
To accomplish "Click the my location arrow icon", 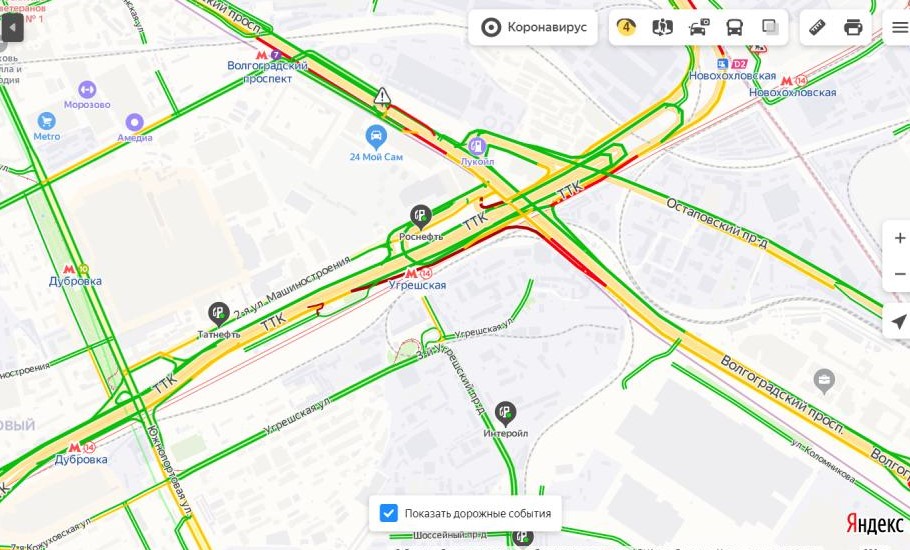I will point(898,321).
